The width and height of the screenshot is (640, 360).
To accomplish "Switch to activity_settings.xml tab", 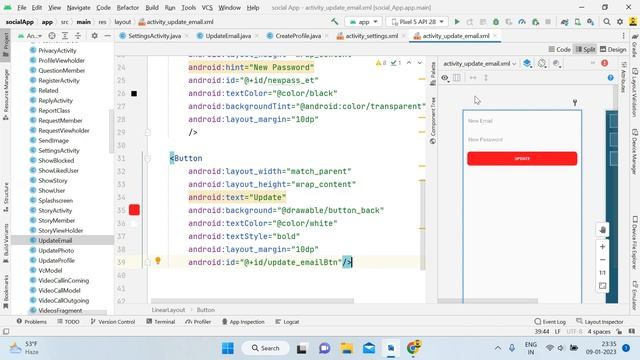I will pyautogui.click(x=371, y=36).
